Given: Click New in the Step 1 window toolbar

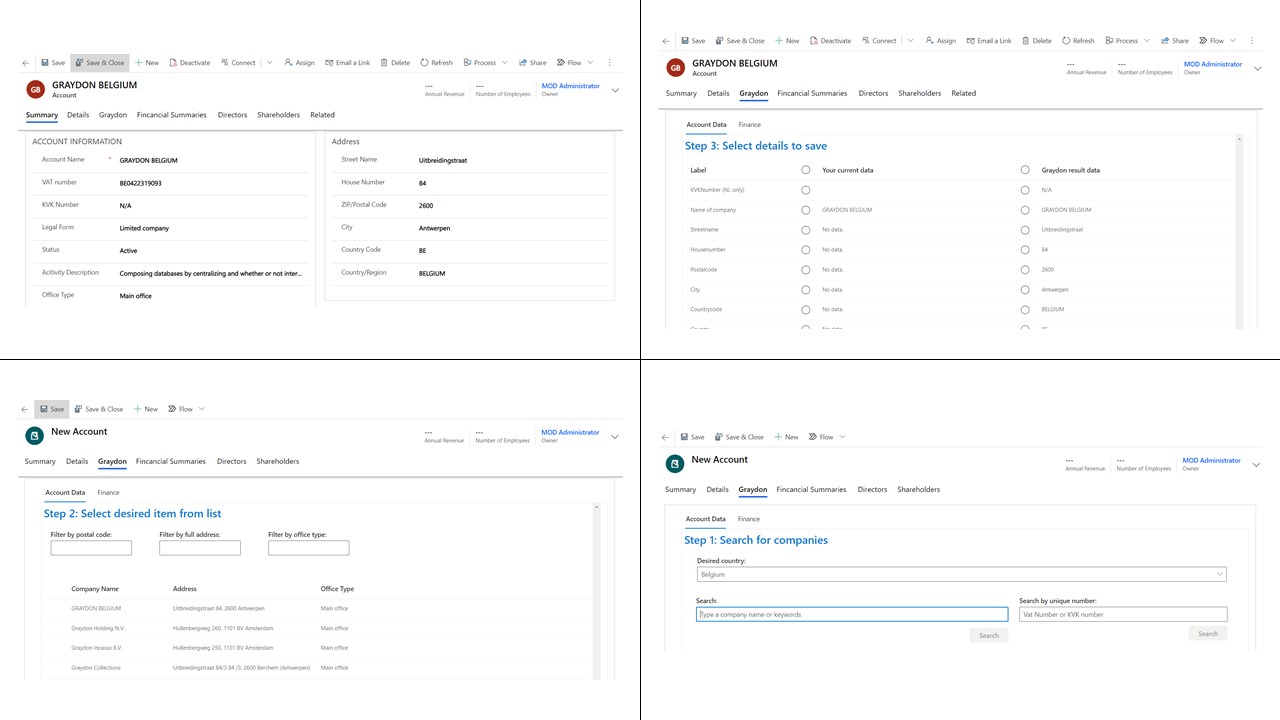Looking at the screenshot, I should (786, 437).
